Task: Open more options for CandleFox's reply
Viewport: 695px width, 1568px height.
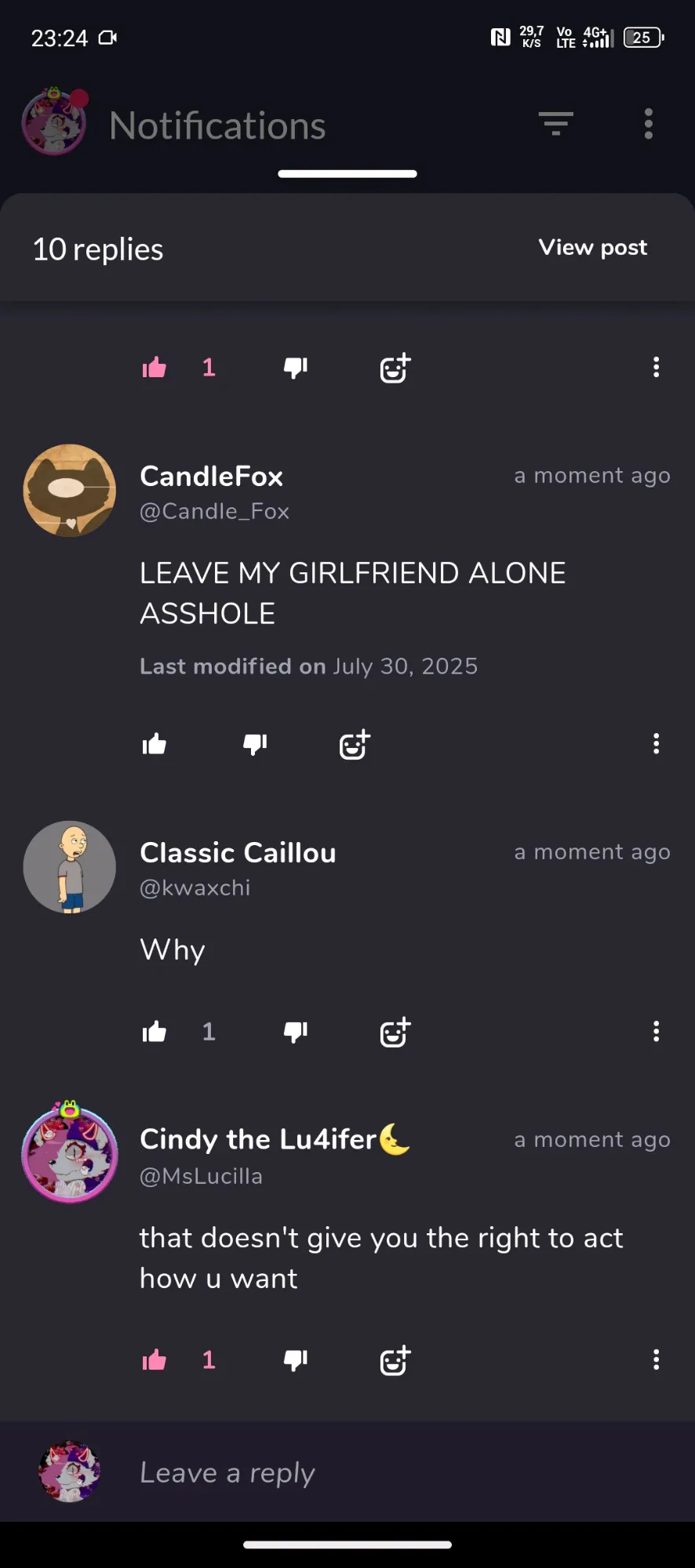Action: [656, 744]
